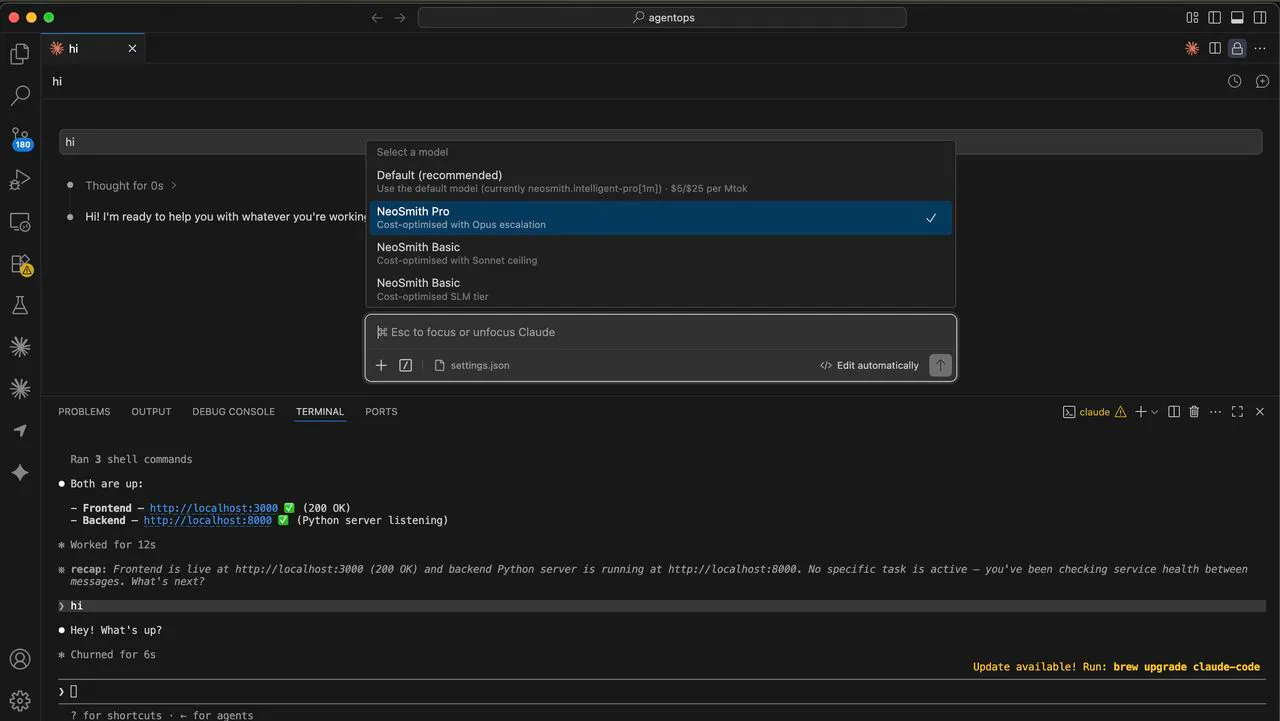Kill the terminal with trash icon
The width and height of the screenshot is (1280, 721).
coord(1194,412)
